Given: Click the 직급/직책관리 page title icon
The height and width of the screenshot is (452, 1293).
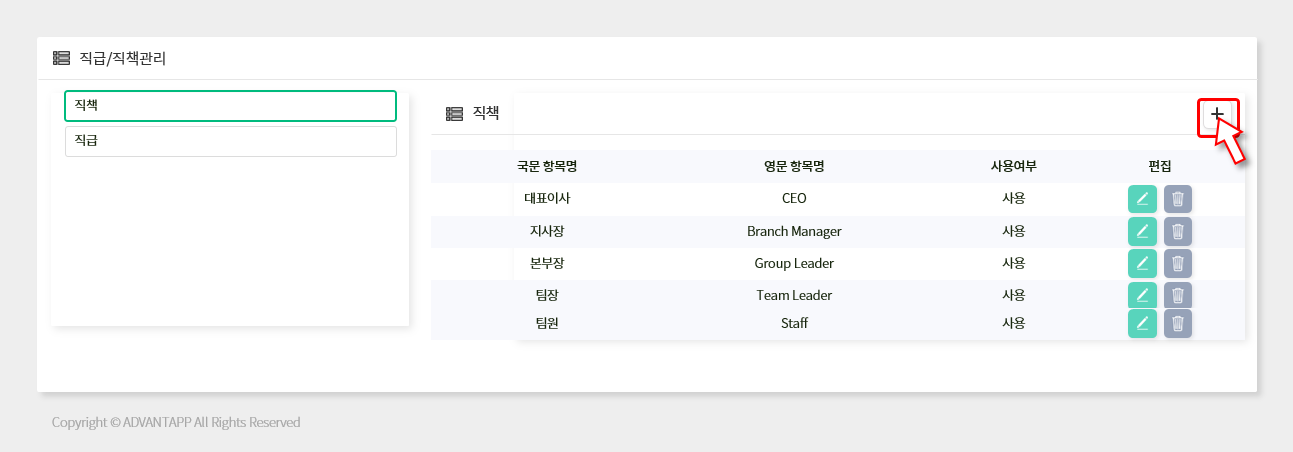Looking at the screenshot, I should (61, 58).
